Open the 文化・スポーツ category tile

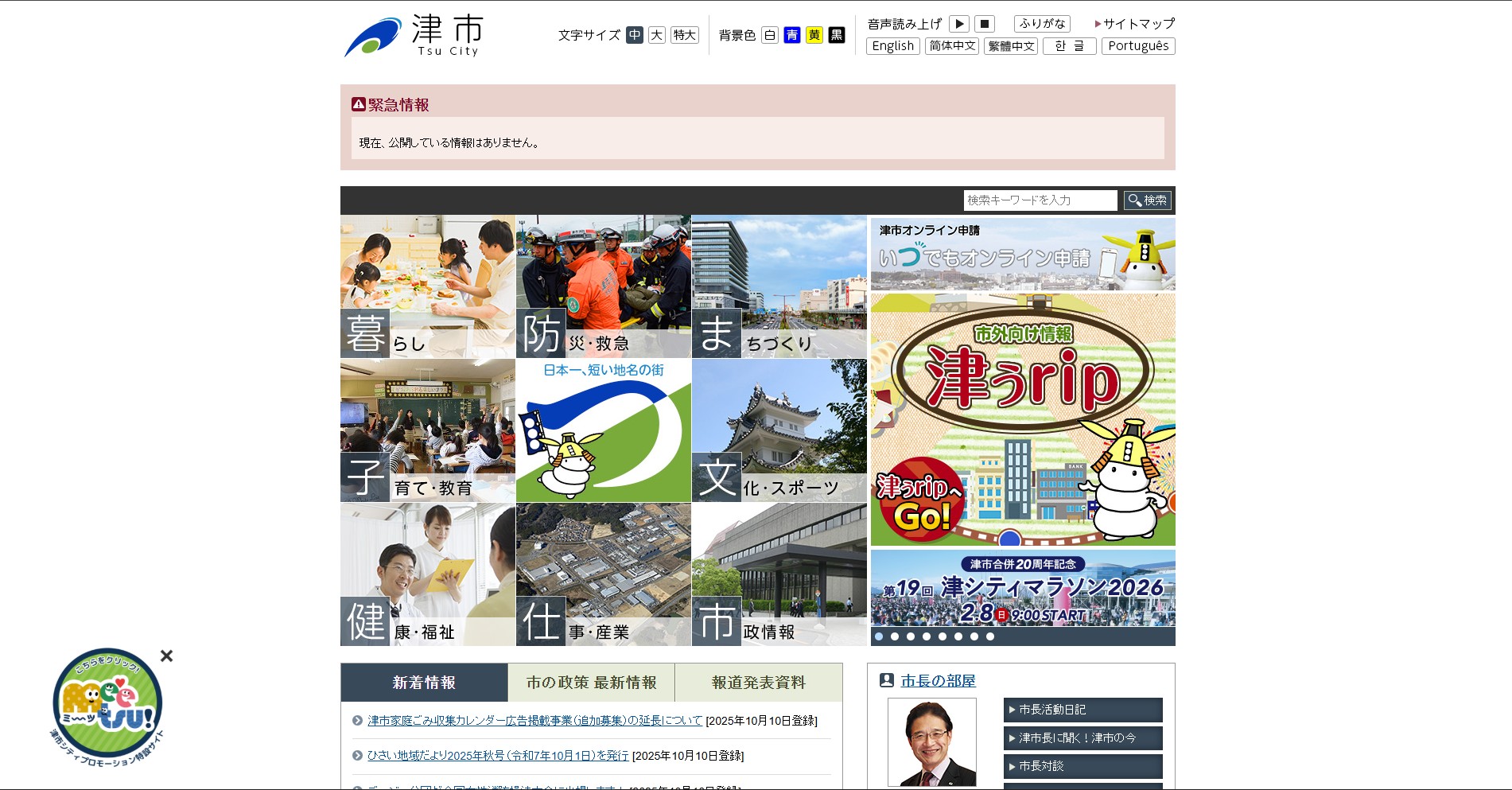click(x=779, y=430)
